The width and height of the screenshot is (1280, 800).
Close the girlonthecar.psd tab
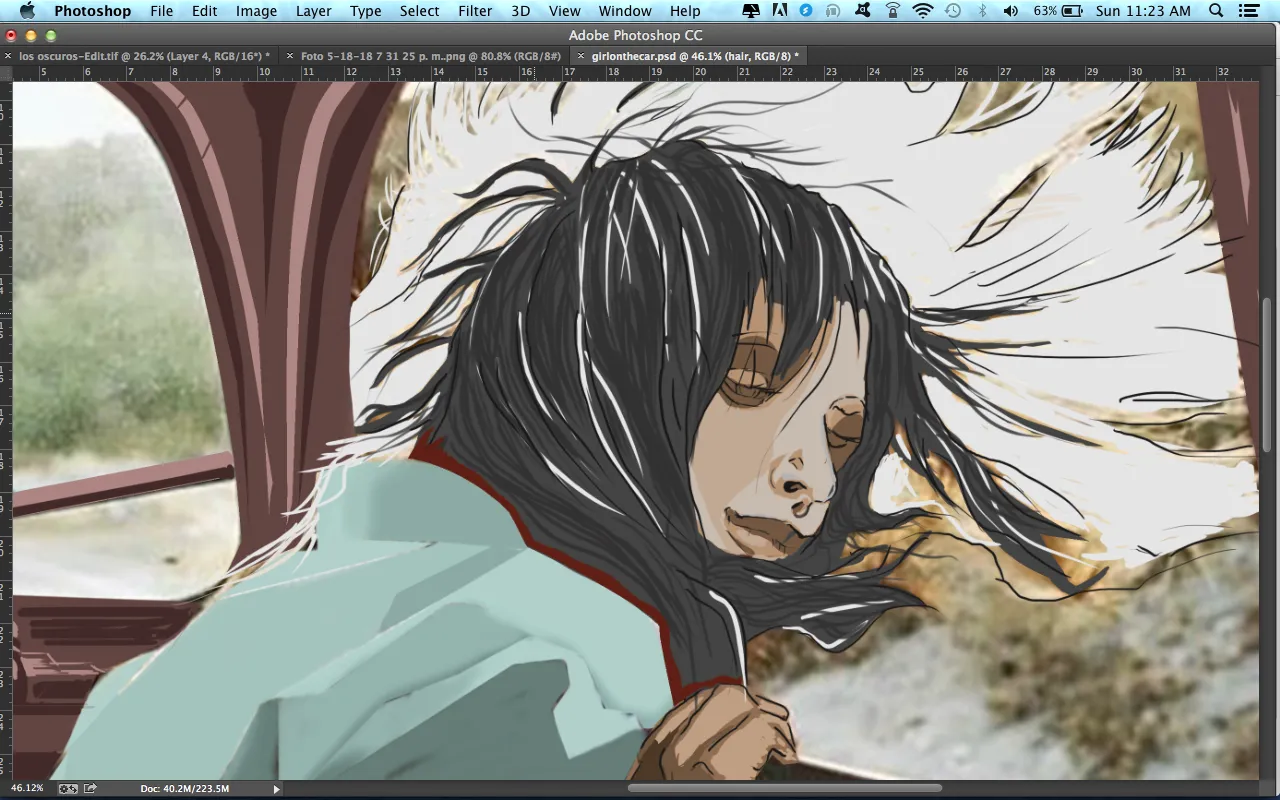pos(581,56)
